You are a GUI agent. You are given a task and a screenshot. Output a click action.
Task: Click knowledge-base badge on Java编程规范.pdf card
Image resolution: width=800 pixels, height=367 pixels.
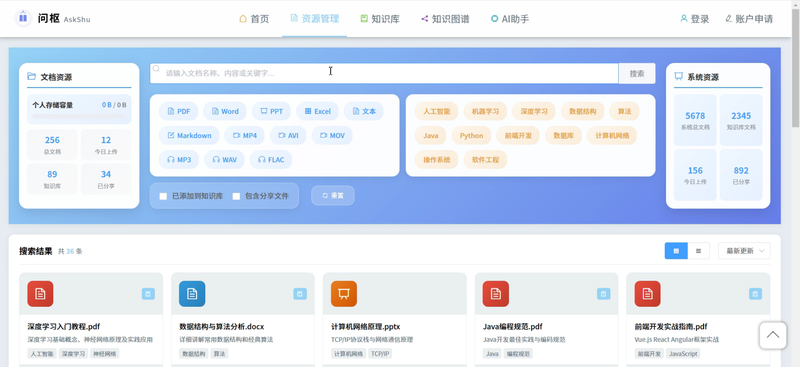point(604,293)
